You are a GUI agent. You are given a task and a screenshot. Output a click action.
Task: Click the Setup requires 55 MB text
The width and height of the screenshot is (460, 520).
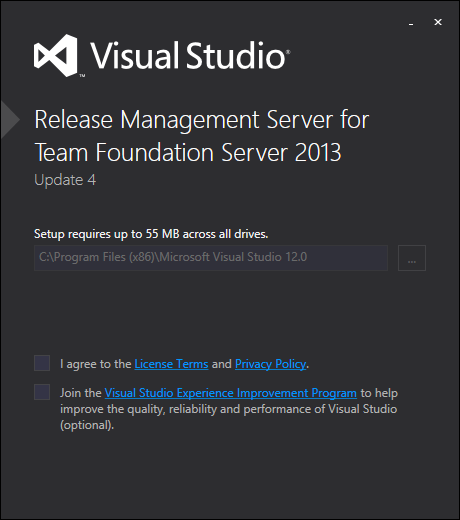(151, 234)
